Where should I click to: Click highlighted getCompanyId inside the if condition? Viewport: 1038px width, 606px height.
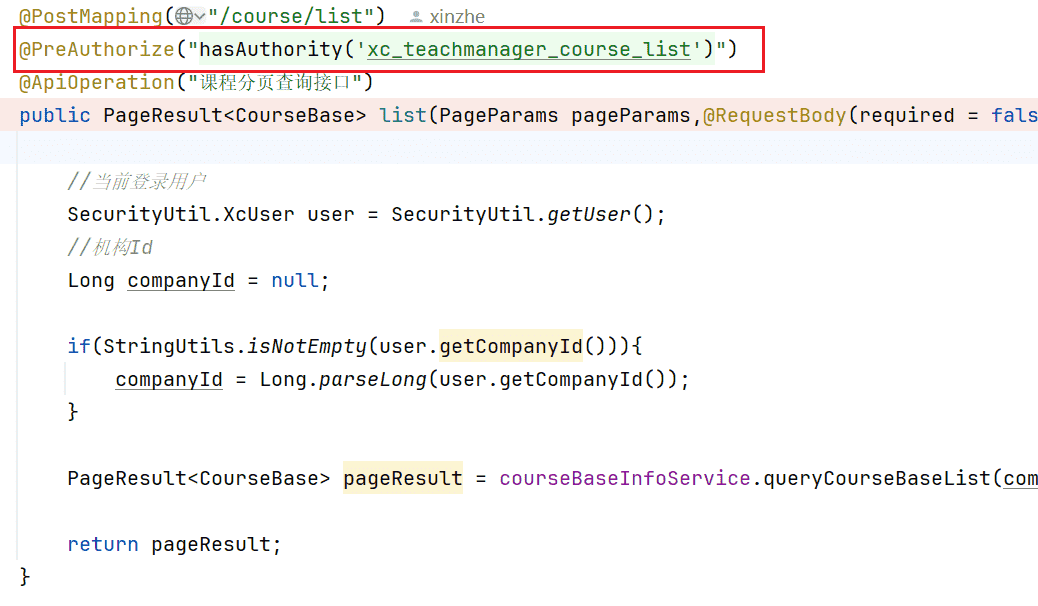(x=510, y=346)
